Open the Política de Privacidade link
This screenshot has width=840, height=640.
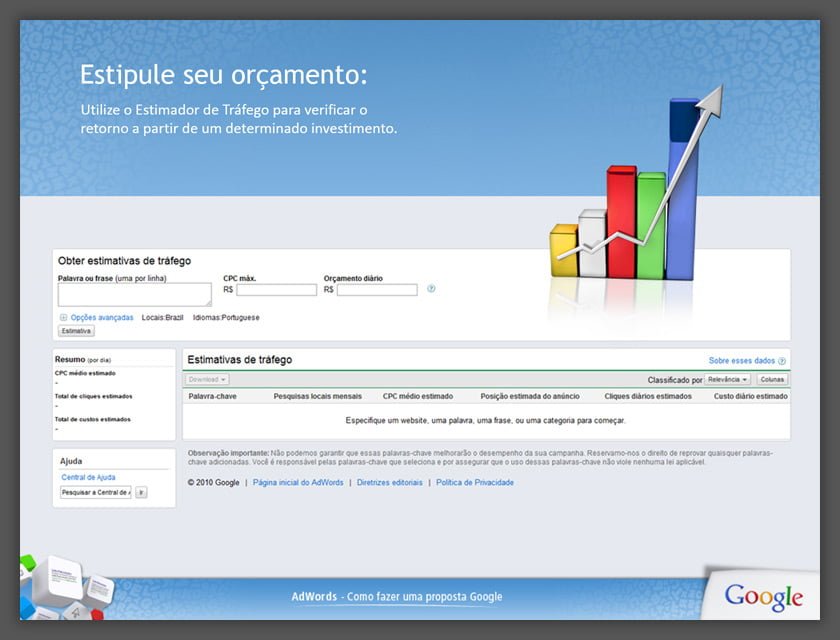click(x=475, y=483)
